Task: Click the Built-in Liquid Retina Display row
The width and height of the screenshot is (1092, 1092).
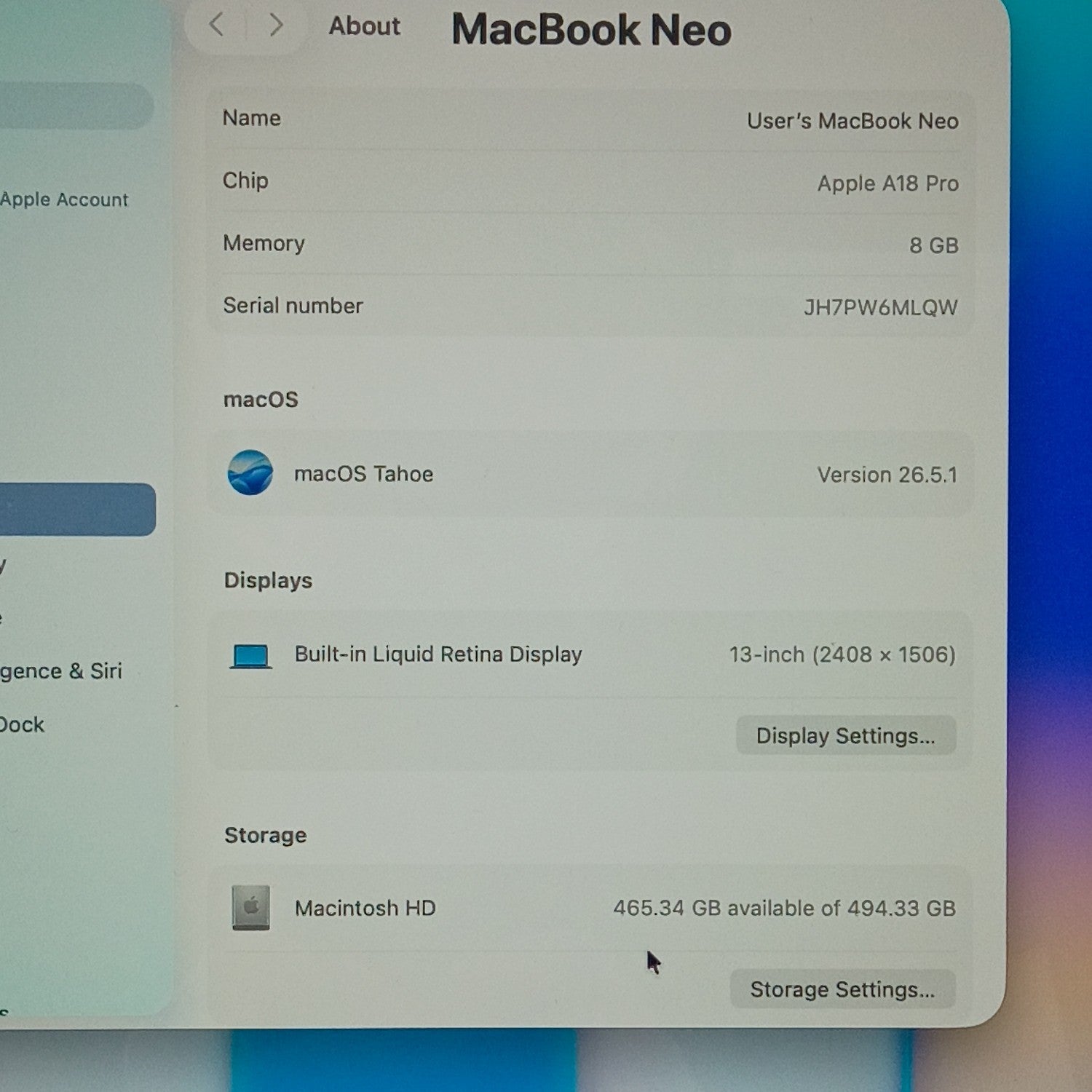Action: click(x=590, y=655)
